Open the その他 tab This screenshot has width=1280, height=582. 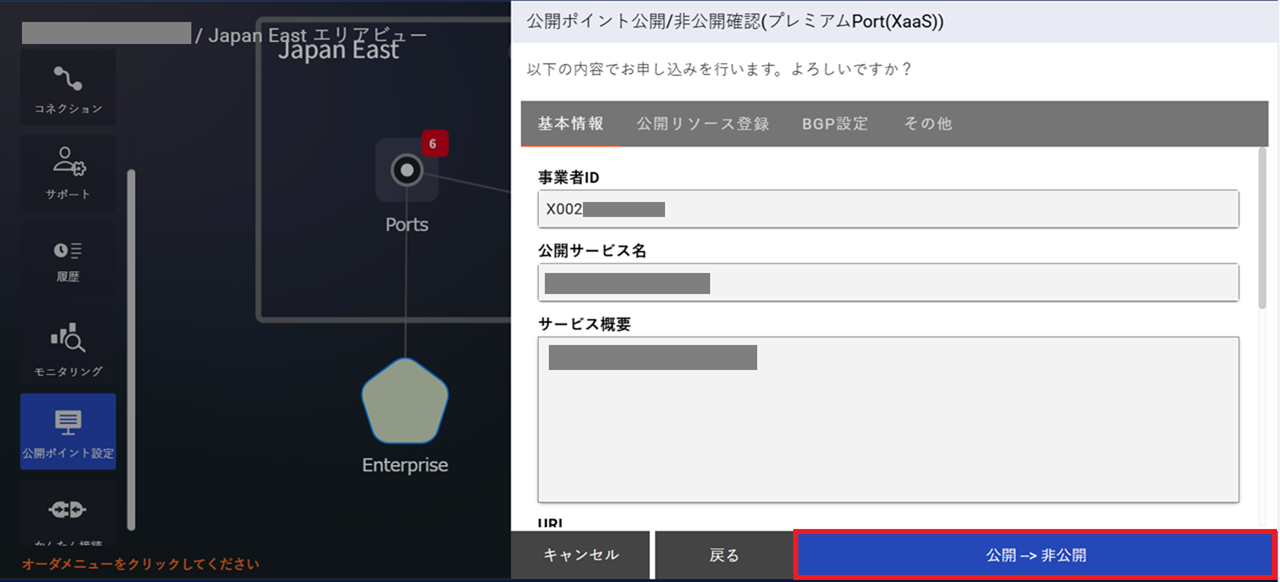(927, 123)
